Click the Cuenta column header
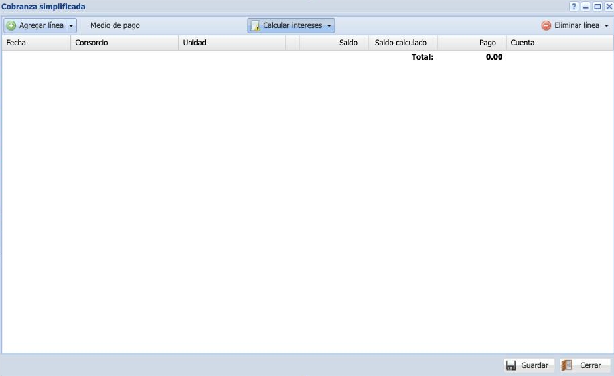The height and width of the screenshot is (376, 614). [x=560, y=42]
